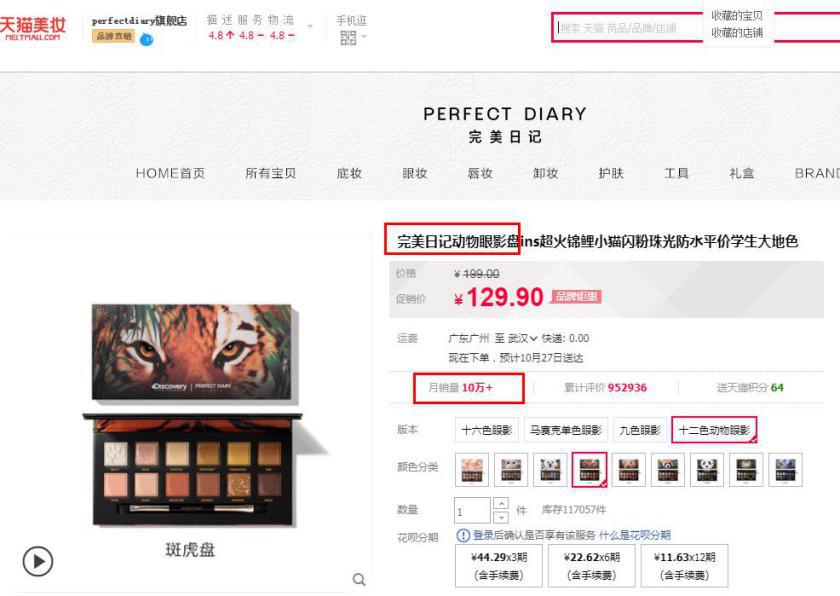840x596 pixels.
Task: Zoom product image with magnifier icon
Action: click(x=359, y=579)
